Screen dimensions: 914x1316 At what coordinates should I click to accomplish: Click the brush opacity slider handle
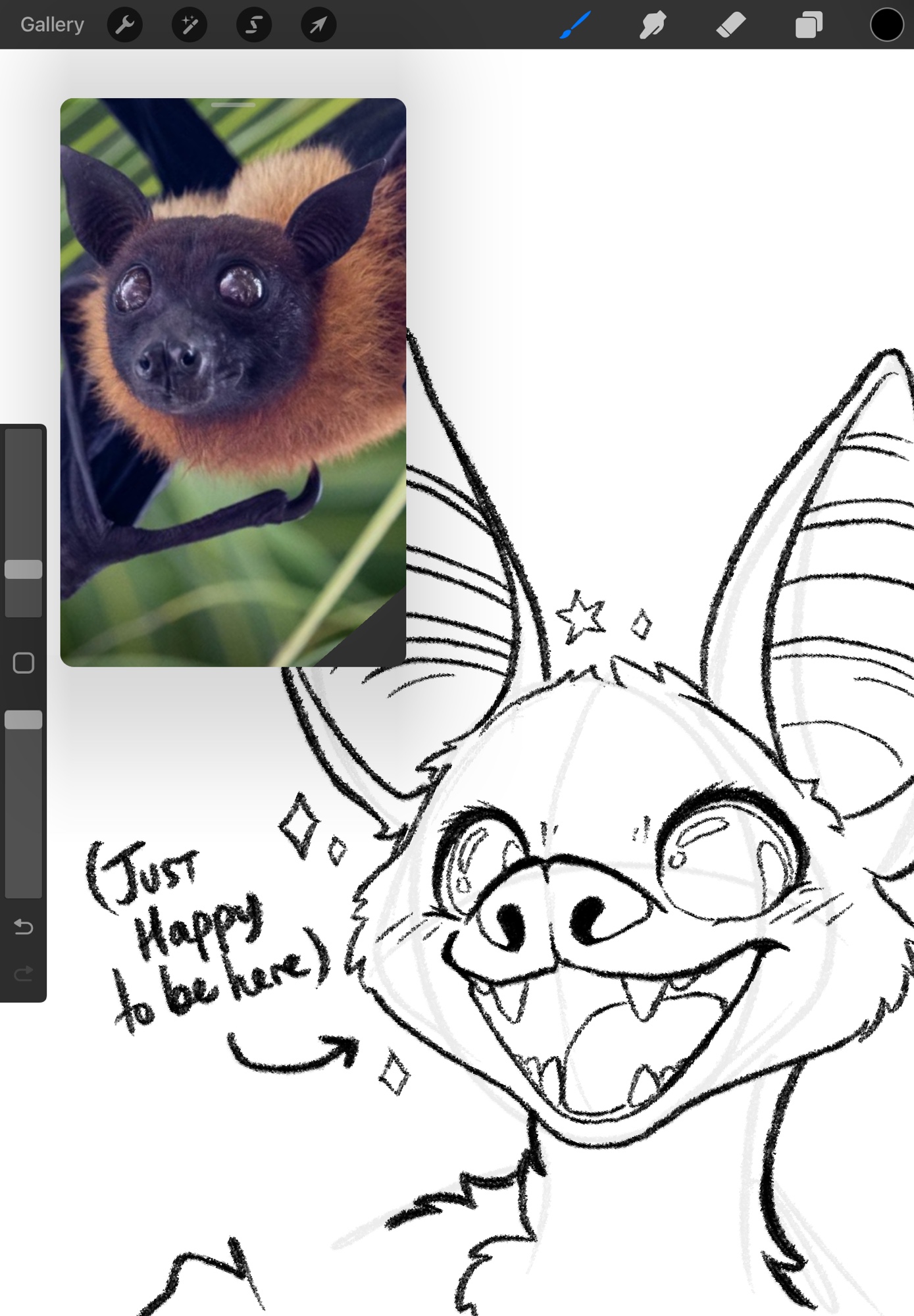coord(24,719)
